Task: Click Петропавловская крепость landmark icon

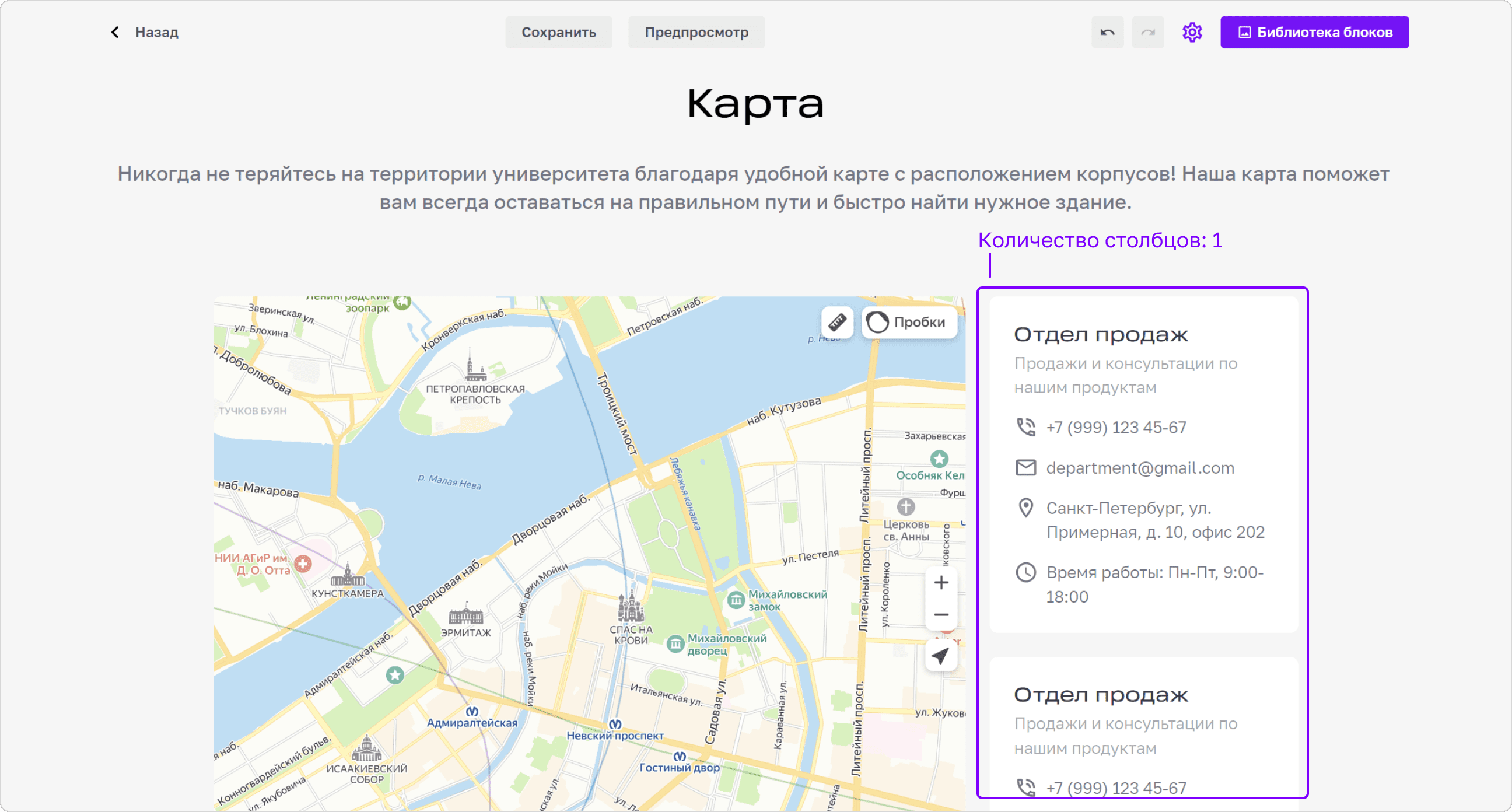Action: click(x=475, y=365)
